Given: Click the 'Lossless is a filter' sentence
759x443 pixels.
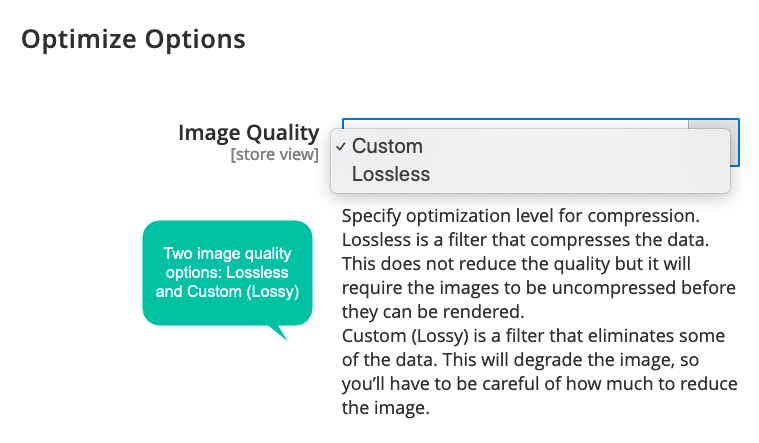Looking at the screenshot, I should click(x=525, y=240).
